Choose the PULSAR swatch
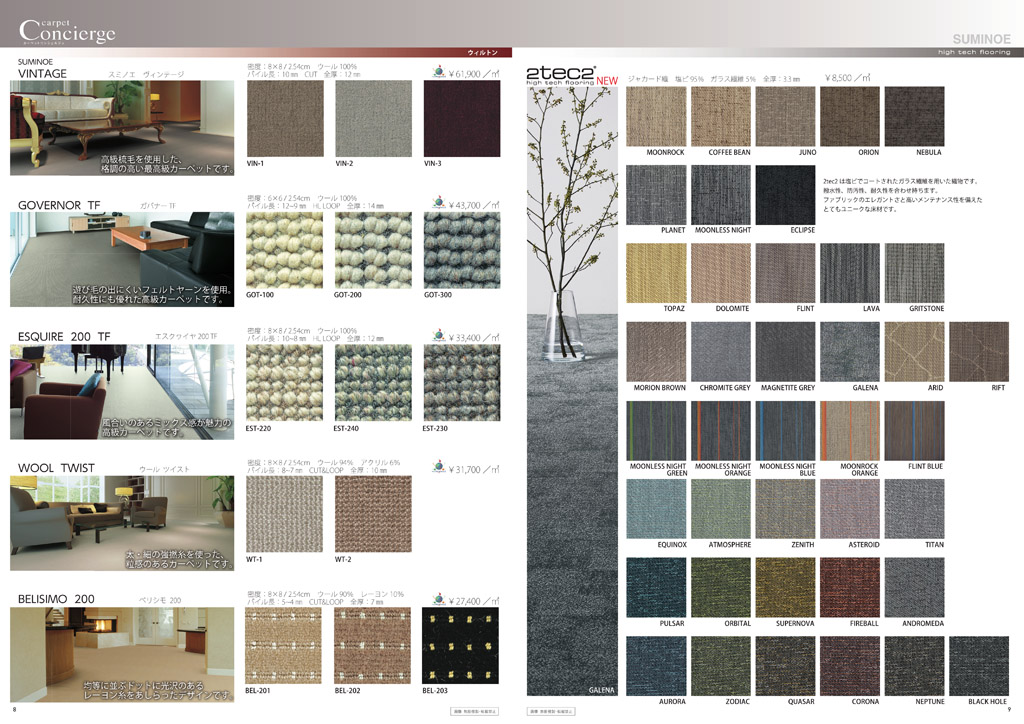This screenshot has height=724, width=1024. tap(656, 588)
